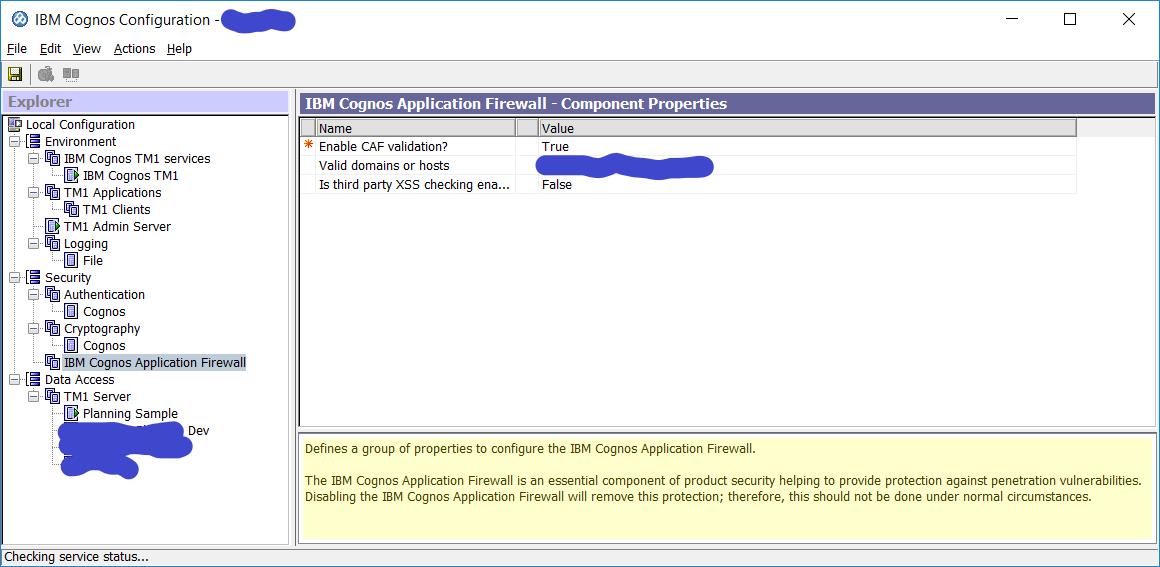1160x567 pixels.
Task: Open the Actions menu
Action: coord(135,49)
